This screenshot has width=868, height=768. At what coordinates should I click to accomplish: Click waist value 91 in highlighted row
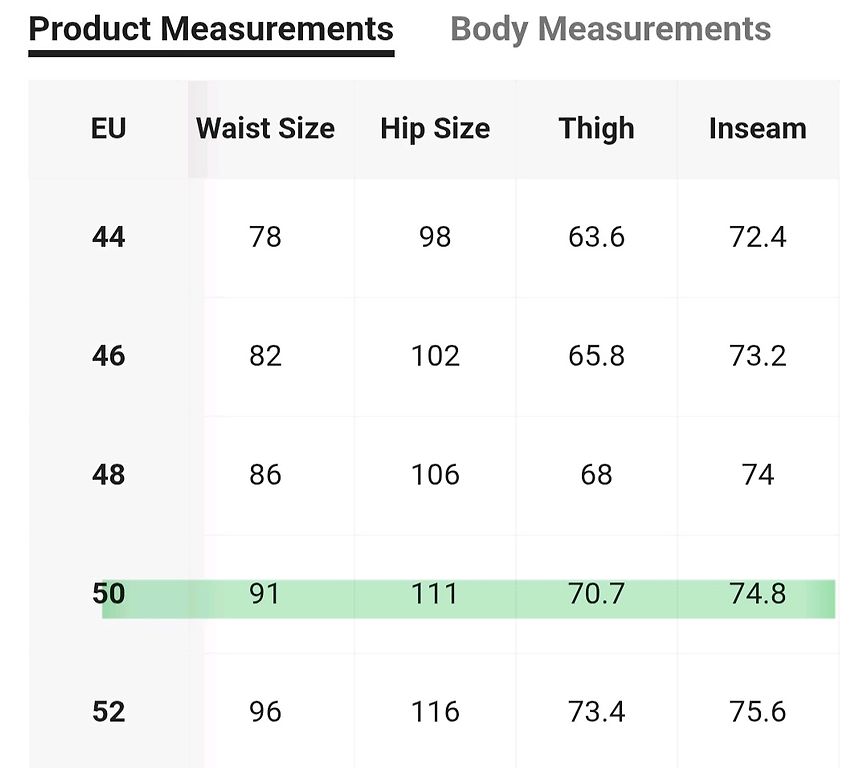265,594
